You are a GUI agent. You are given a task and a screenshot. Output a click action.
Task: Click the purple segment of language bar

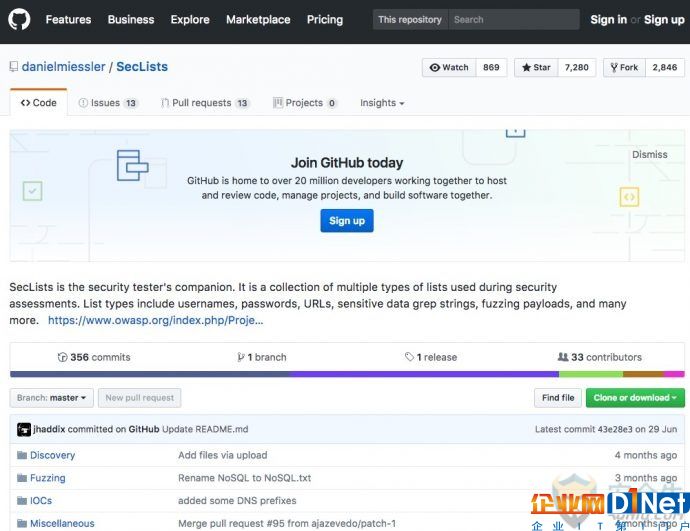[424, 374]
